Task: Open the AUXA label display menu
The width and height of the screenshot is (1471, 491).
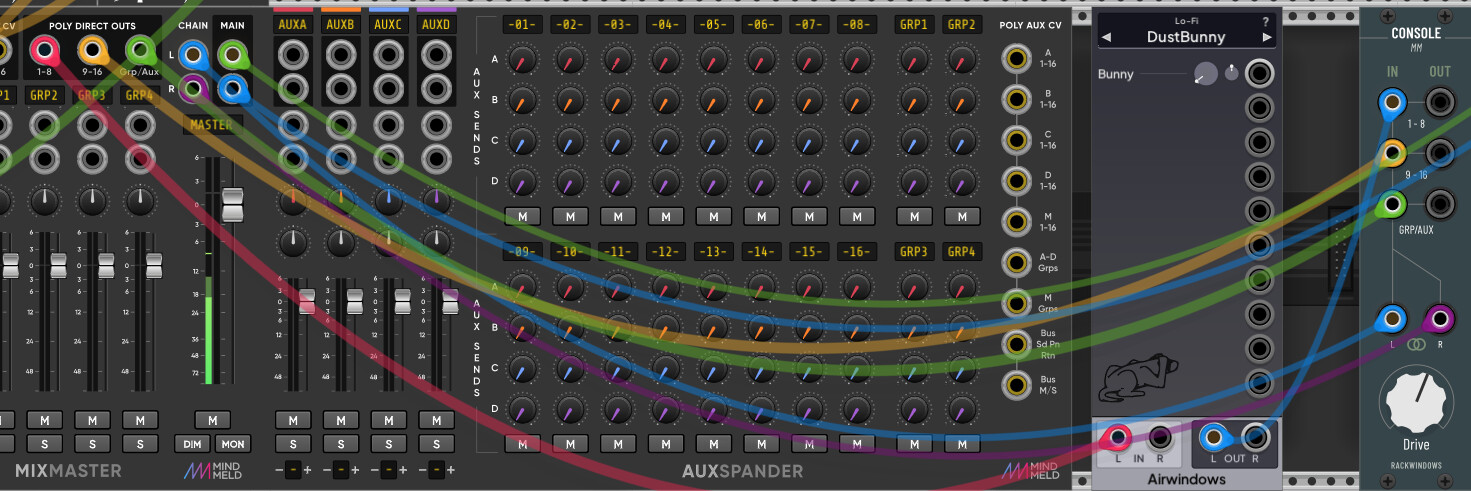Action: coord(293,23)
